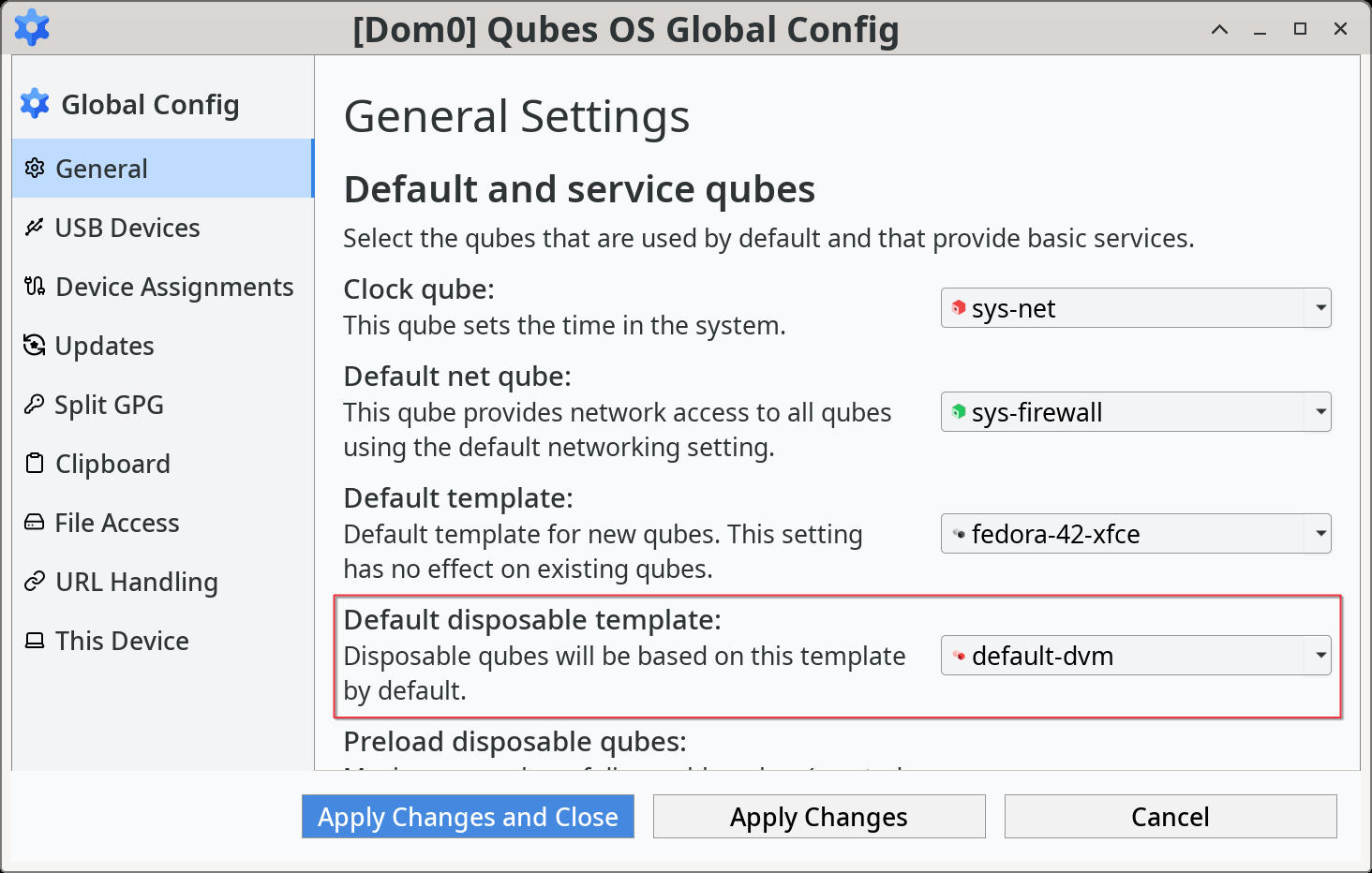Open the Clock qube dropdown
1372x873 pixels.
[x=1320, y=307]
